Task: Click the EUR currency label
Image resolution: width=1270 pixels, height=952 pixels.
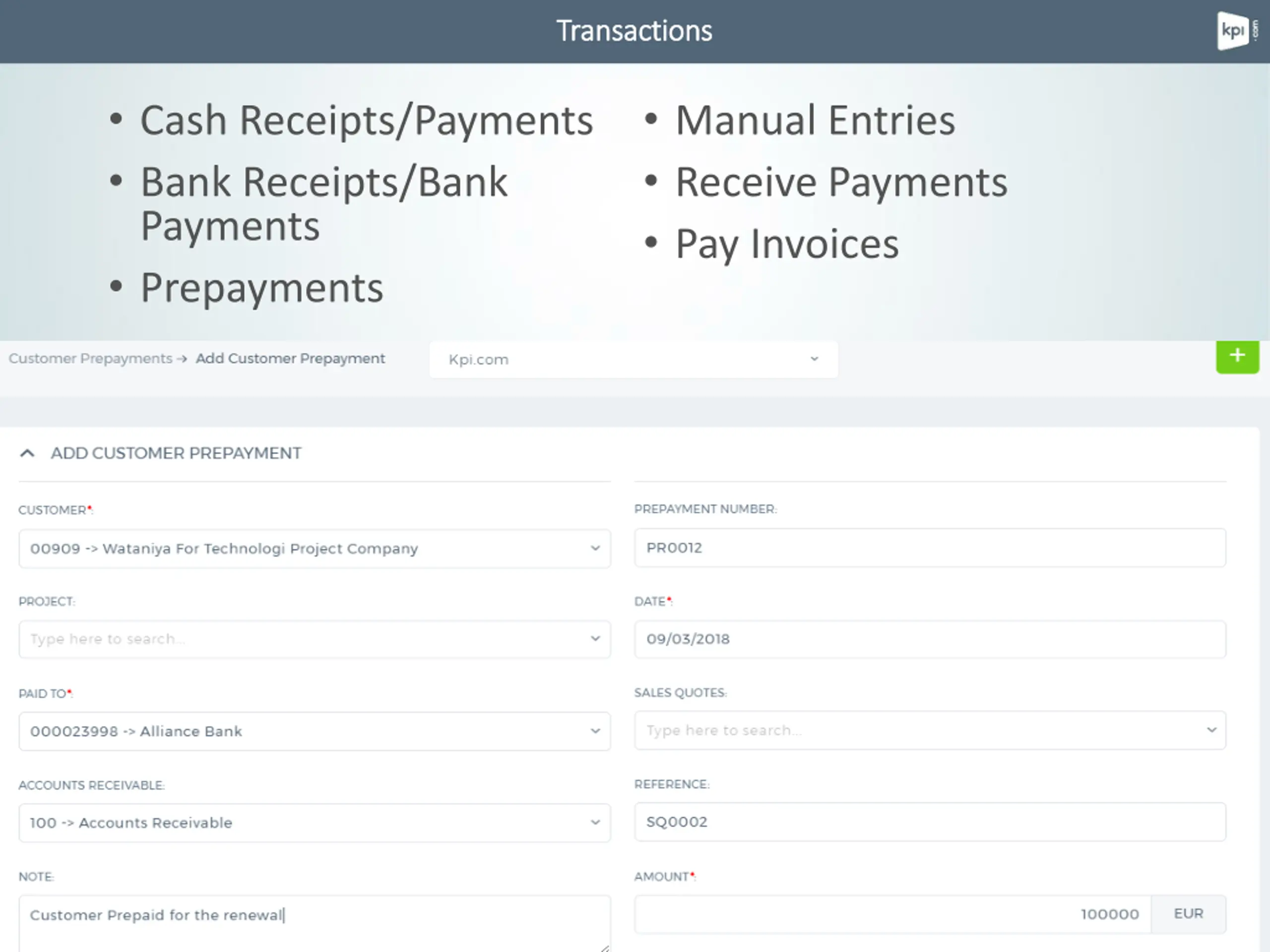Action: click(x=1189, y=913)
